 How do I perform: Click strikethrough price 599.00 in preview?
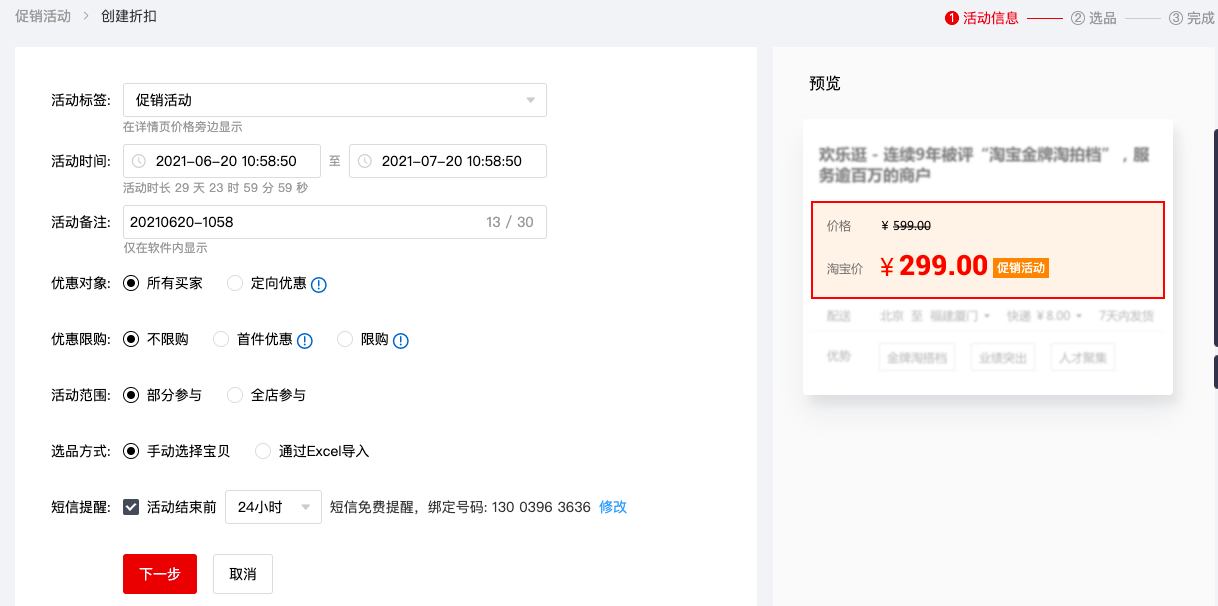[906, 226]
